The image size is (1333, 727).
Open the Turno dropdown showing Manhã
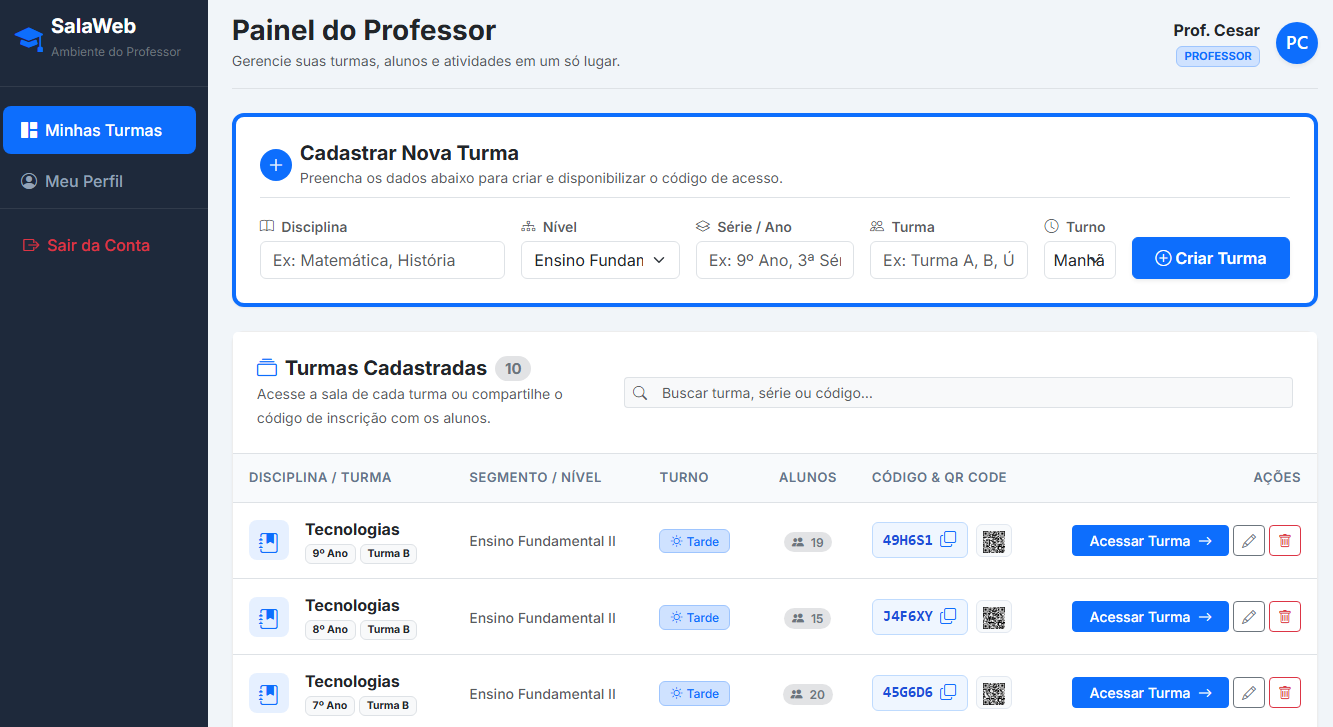tap(1080, 260)
